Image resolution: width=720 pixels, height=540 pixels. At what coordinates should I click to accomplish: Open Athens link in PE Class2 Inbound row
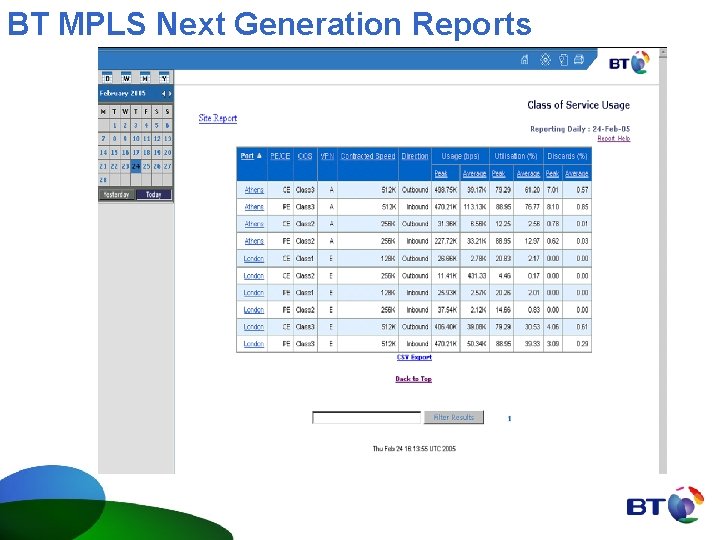(254, 241)
